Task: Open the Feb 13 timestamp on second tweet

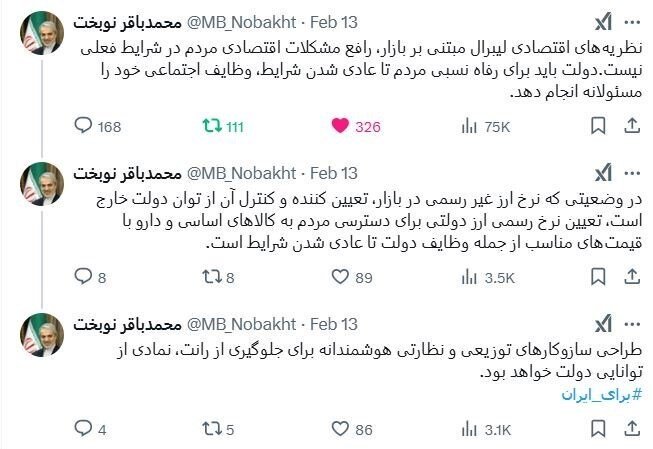Action: click(x=335, y=173)
